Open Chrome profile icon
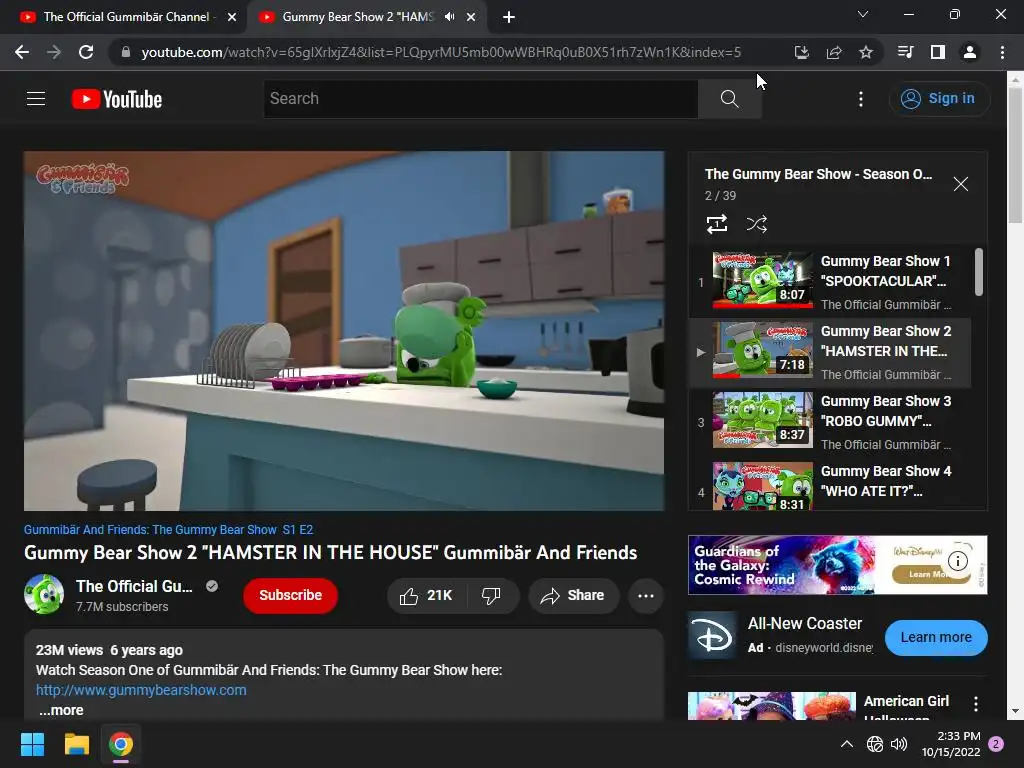1024x768 pixels. point(970,52)
